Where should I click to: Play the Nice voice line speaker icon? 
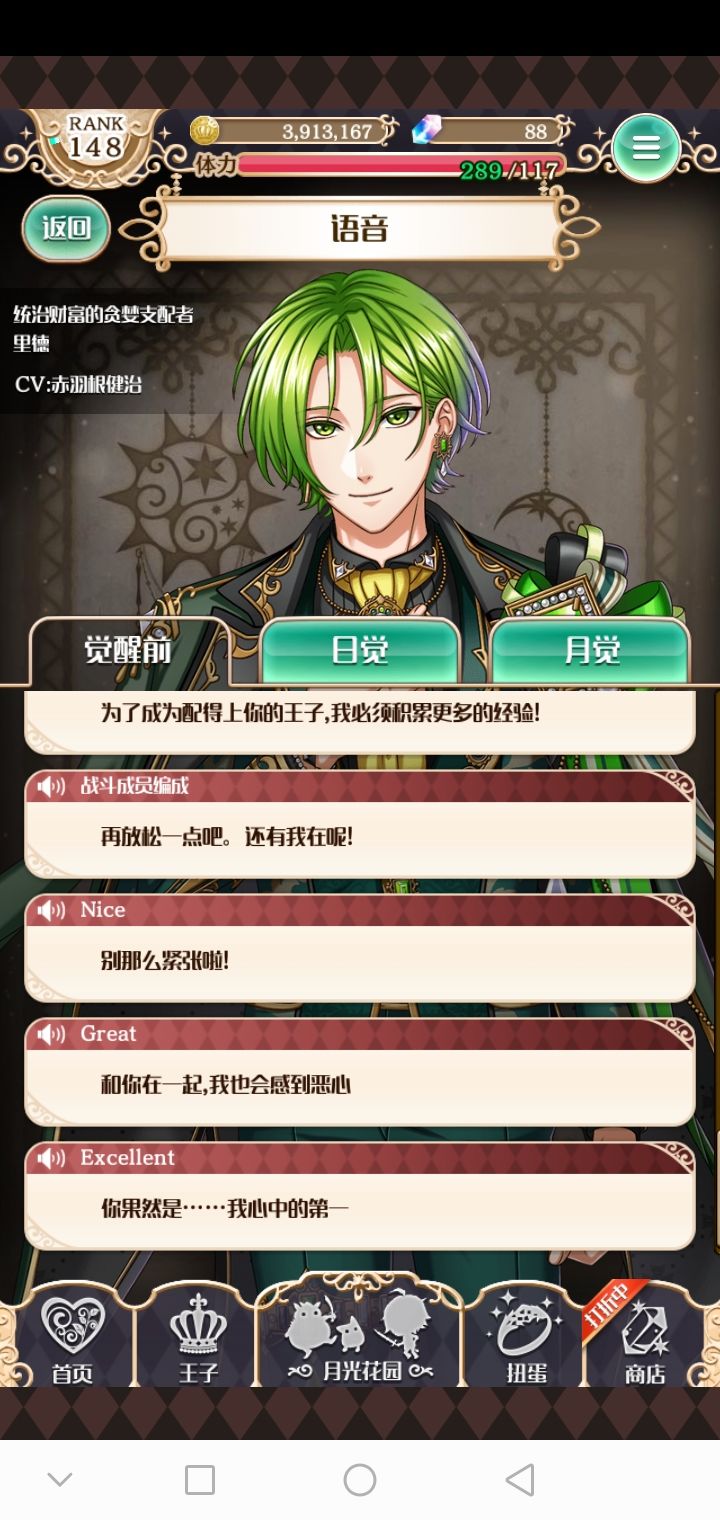coord(51,910)
